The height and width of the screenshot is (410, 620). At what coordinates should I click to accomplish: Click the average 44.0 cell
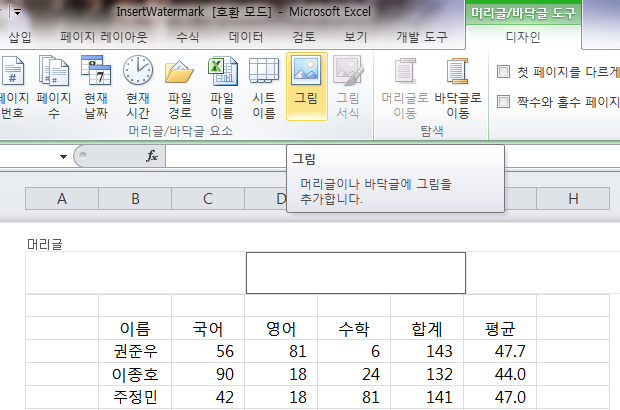(x=500, y=374)
